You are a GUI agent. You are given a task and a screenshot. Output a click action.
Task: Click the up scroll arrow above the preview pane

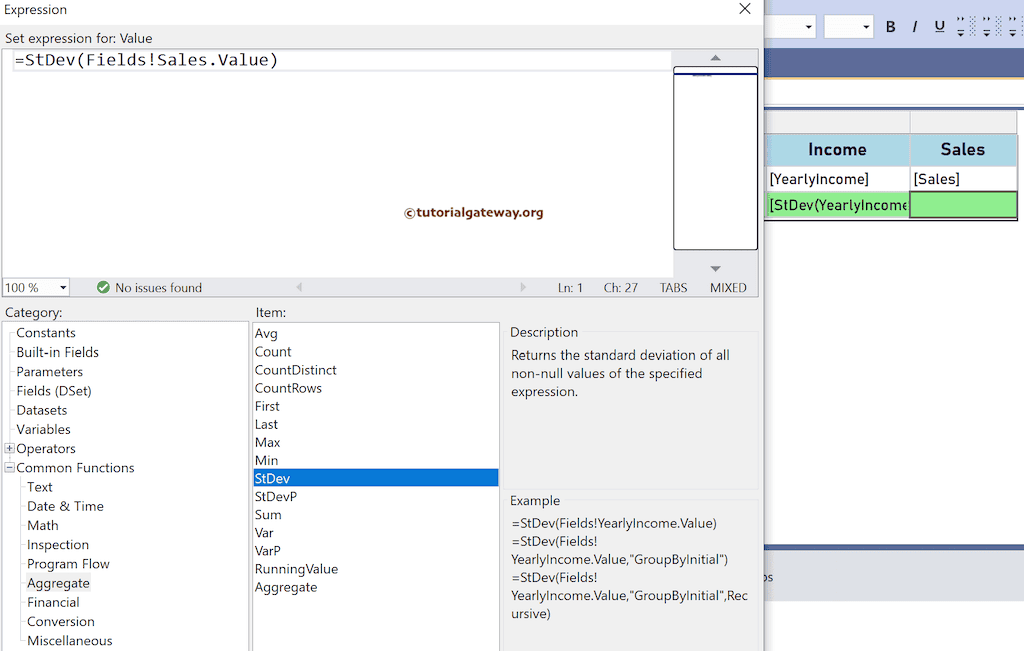pyautogui.click(x=715, y=56)
